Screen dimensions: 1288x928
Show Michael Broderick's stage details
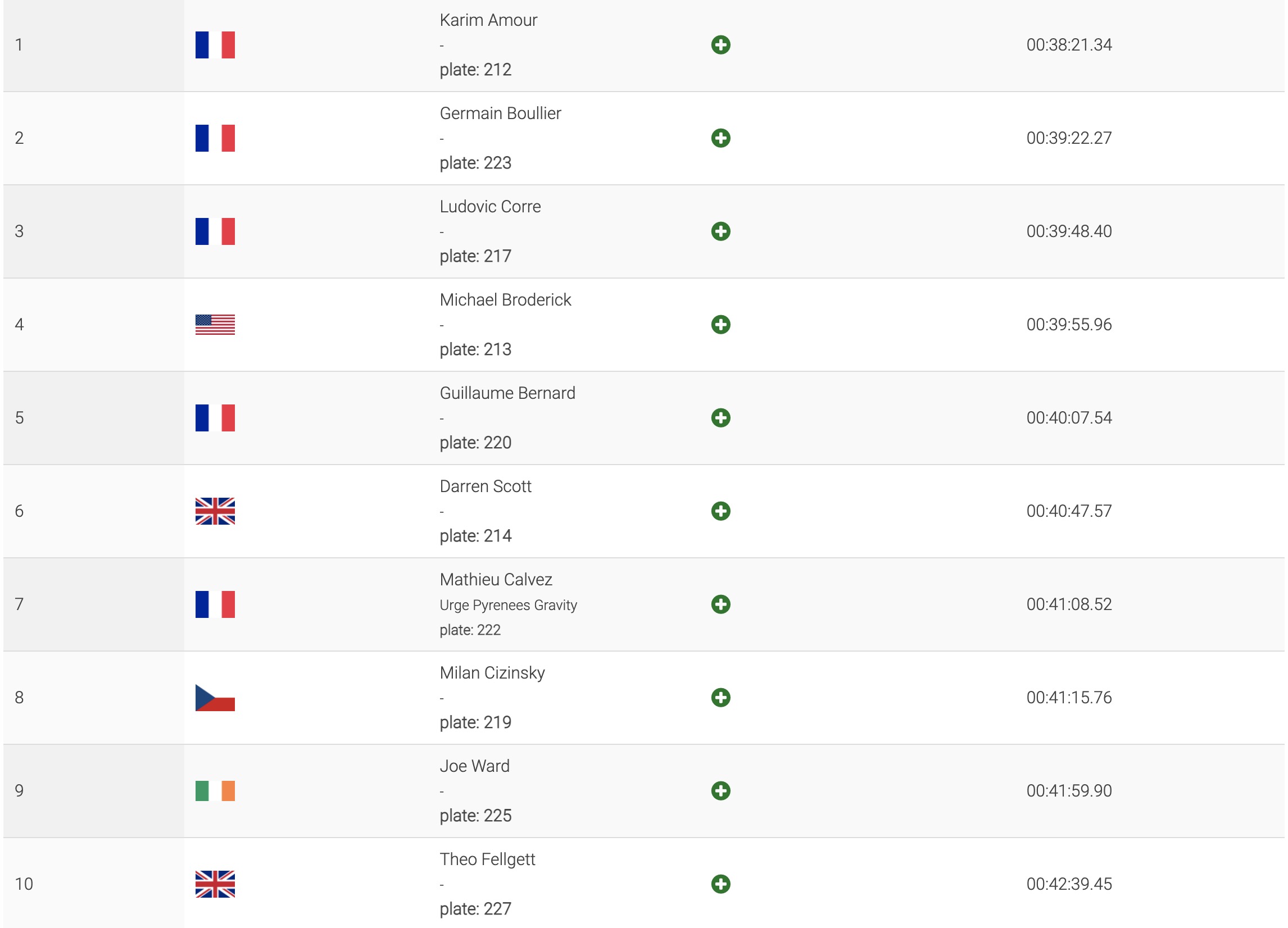(720, 324)
